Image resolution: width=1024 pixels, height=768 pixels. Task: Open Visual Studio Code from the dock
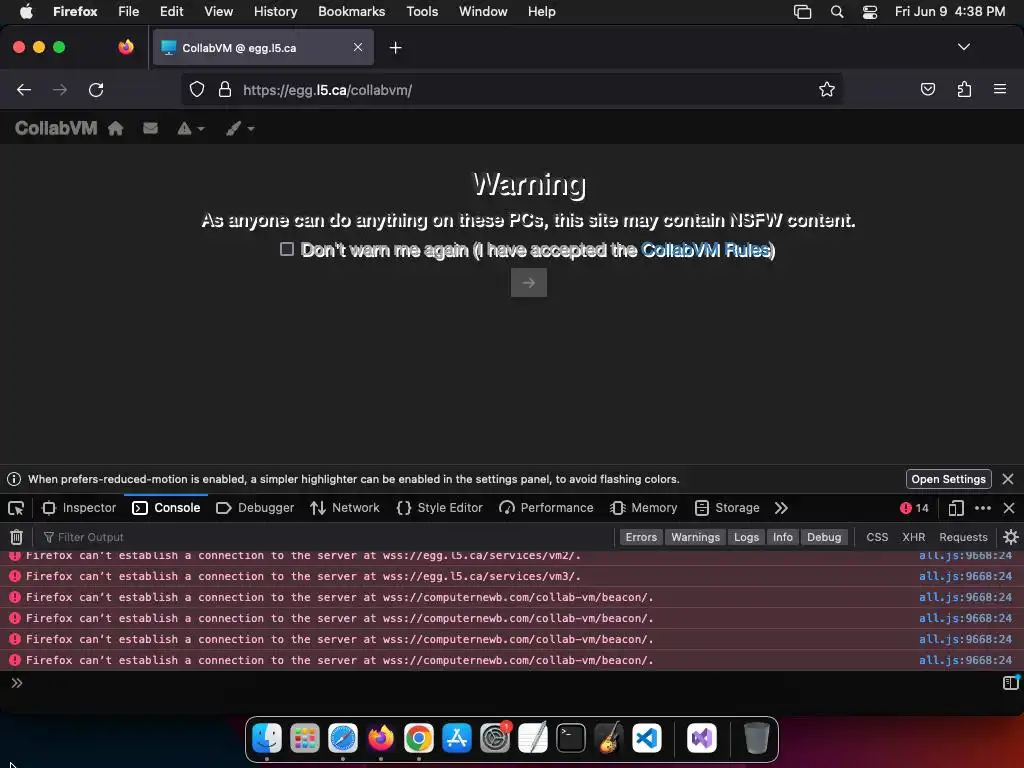647,738
